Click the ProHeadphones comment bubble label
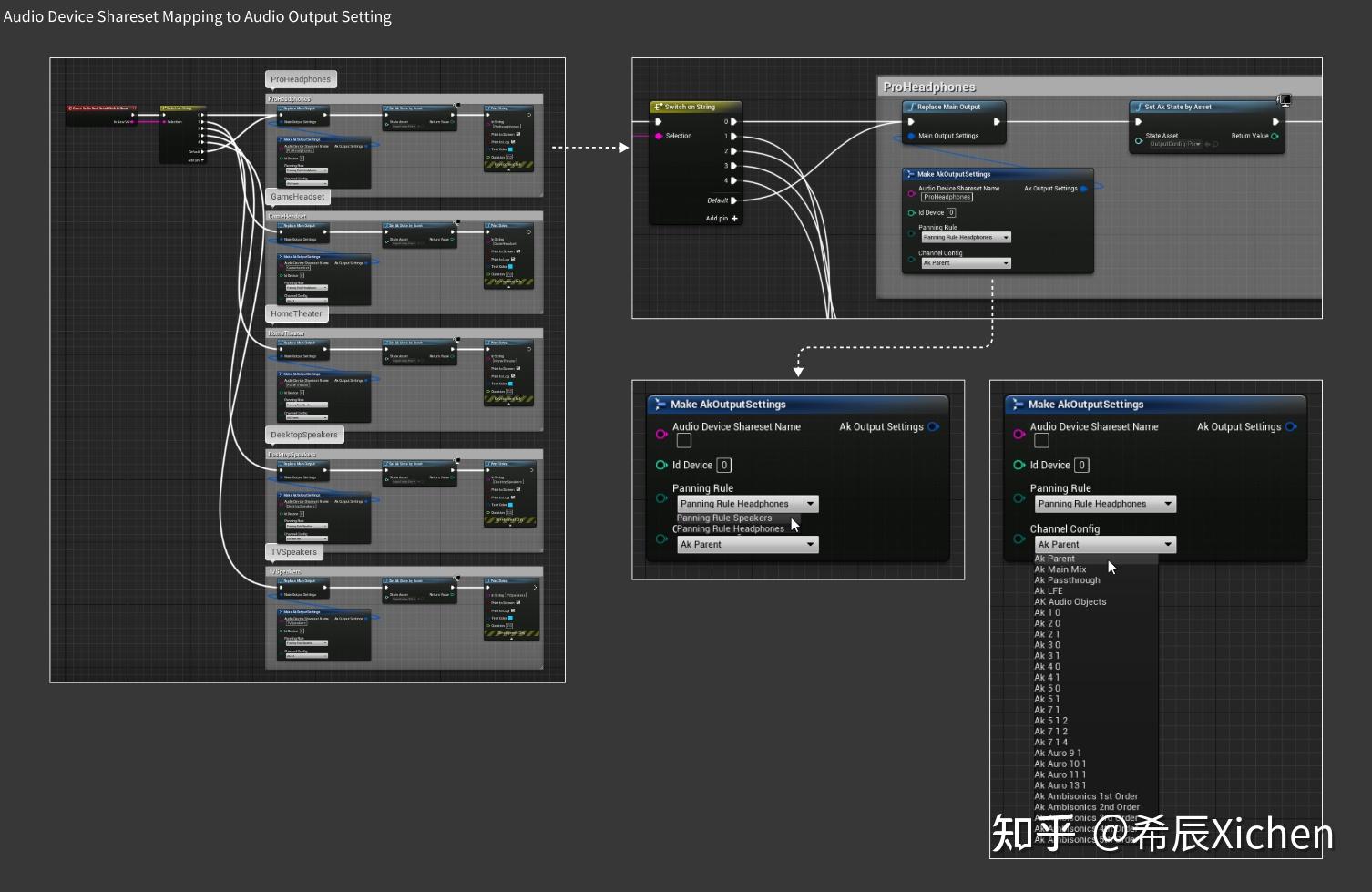The width and height of the screenshot is (1372, 892). (300, 79)
